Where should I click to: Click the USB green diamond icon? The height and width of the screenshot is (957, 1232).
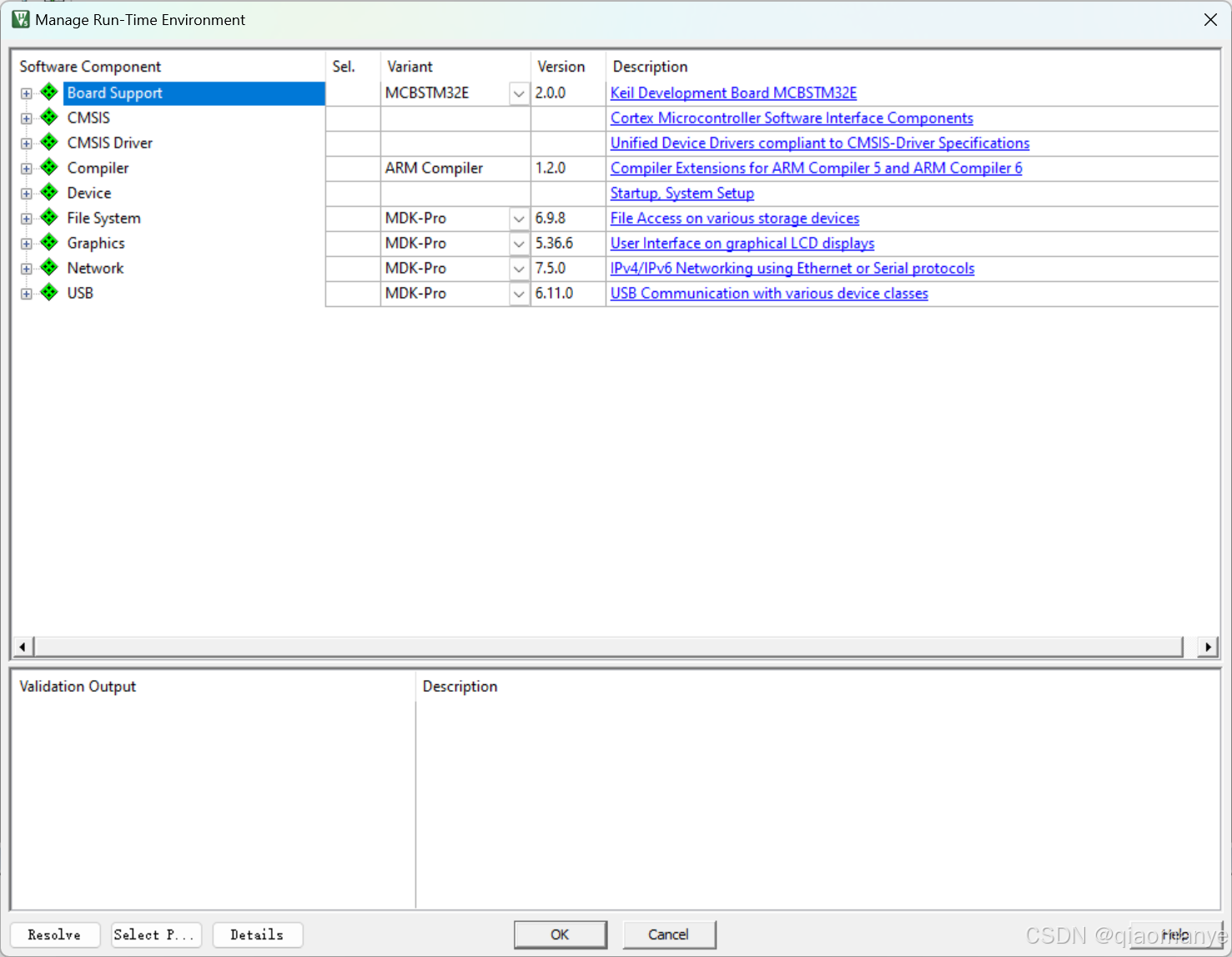click(x=49, y=292)
